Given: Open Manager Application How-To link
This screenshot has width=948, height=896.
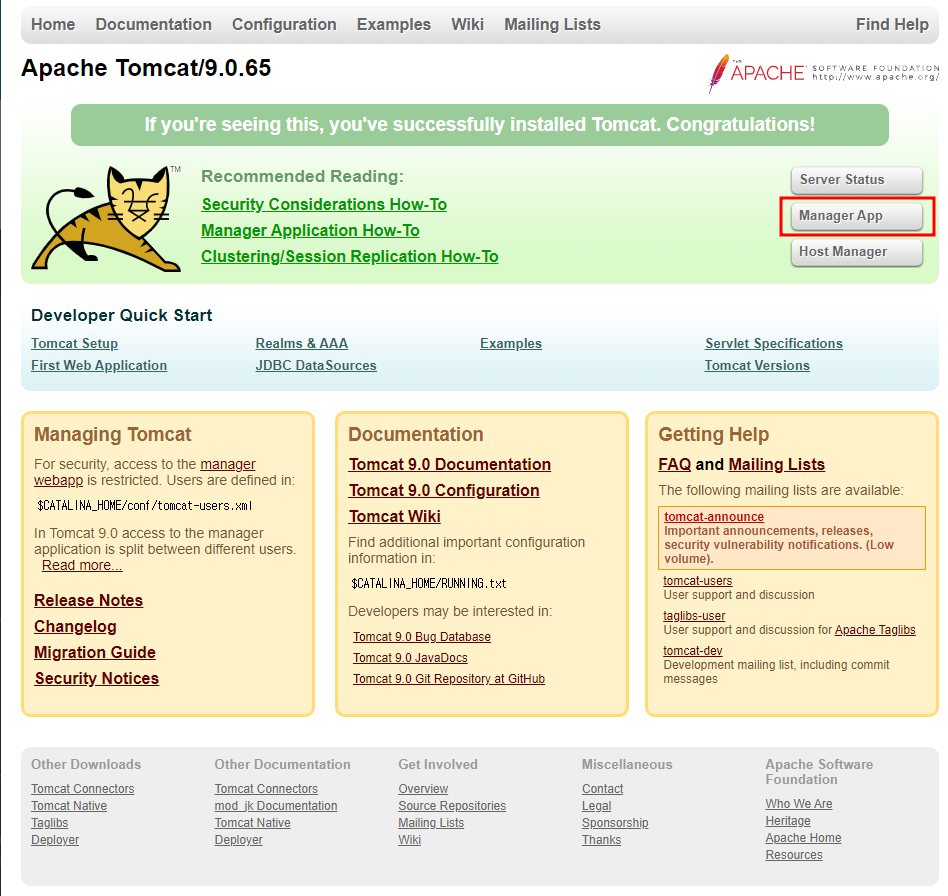Looking at the screenshot, I should coord(310,230).
